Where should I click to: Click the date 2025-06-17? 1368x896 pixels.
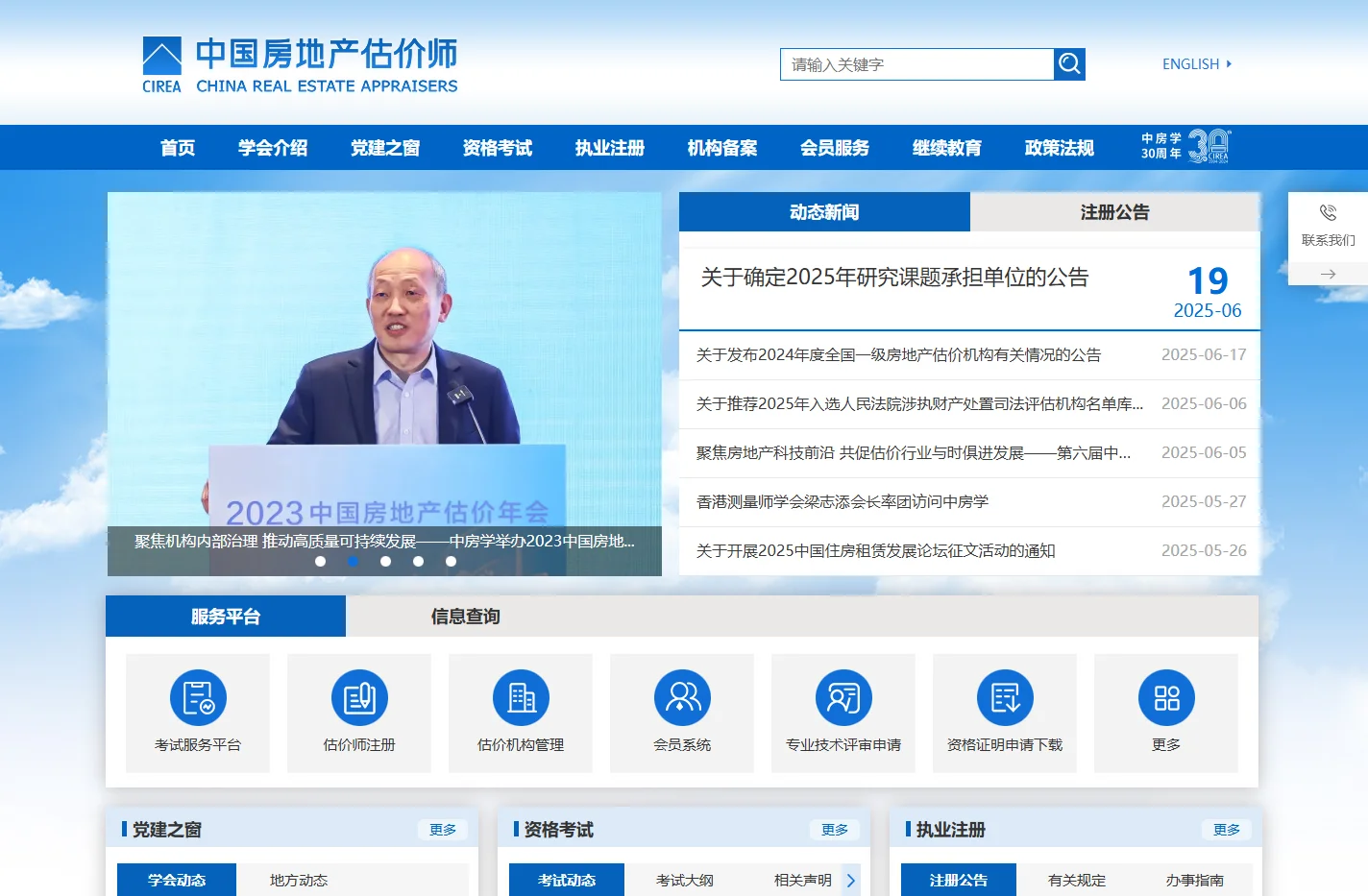click(x=1204, y=355)
